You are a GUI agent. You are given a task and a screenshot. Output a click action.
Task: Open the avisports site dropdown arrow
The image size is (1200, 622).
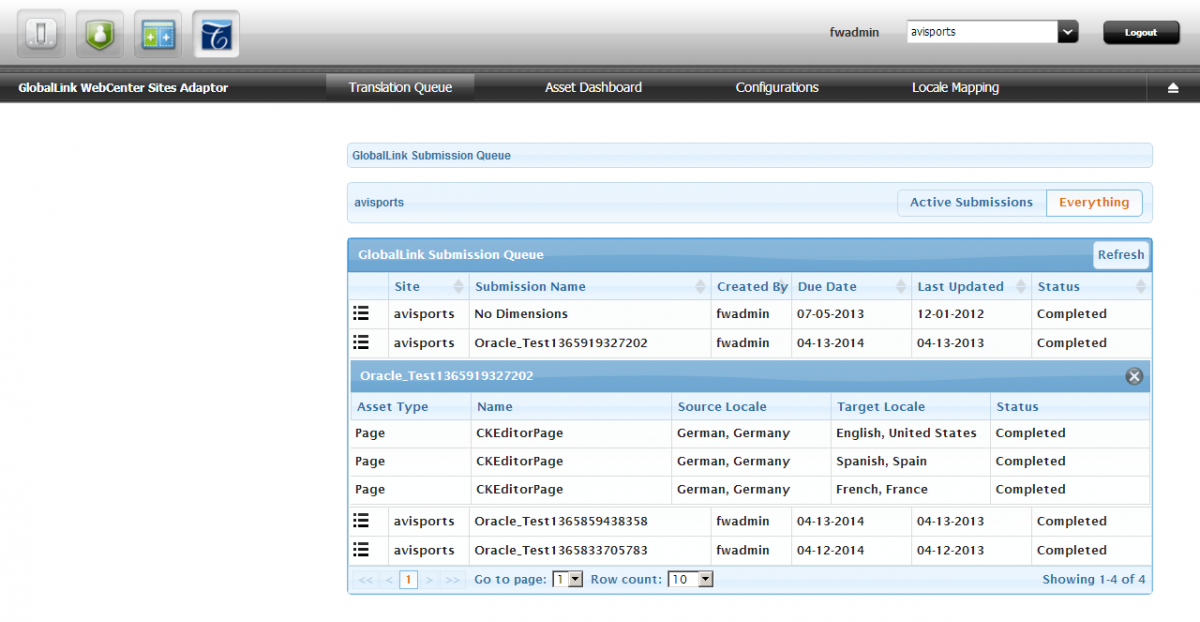1067,32
